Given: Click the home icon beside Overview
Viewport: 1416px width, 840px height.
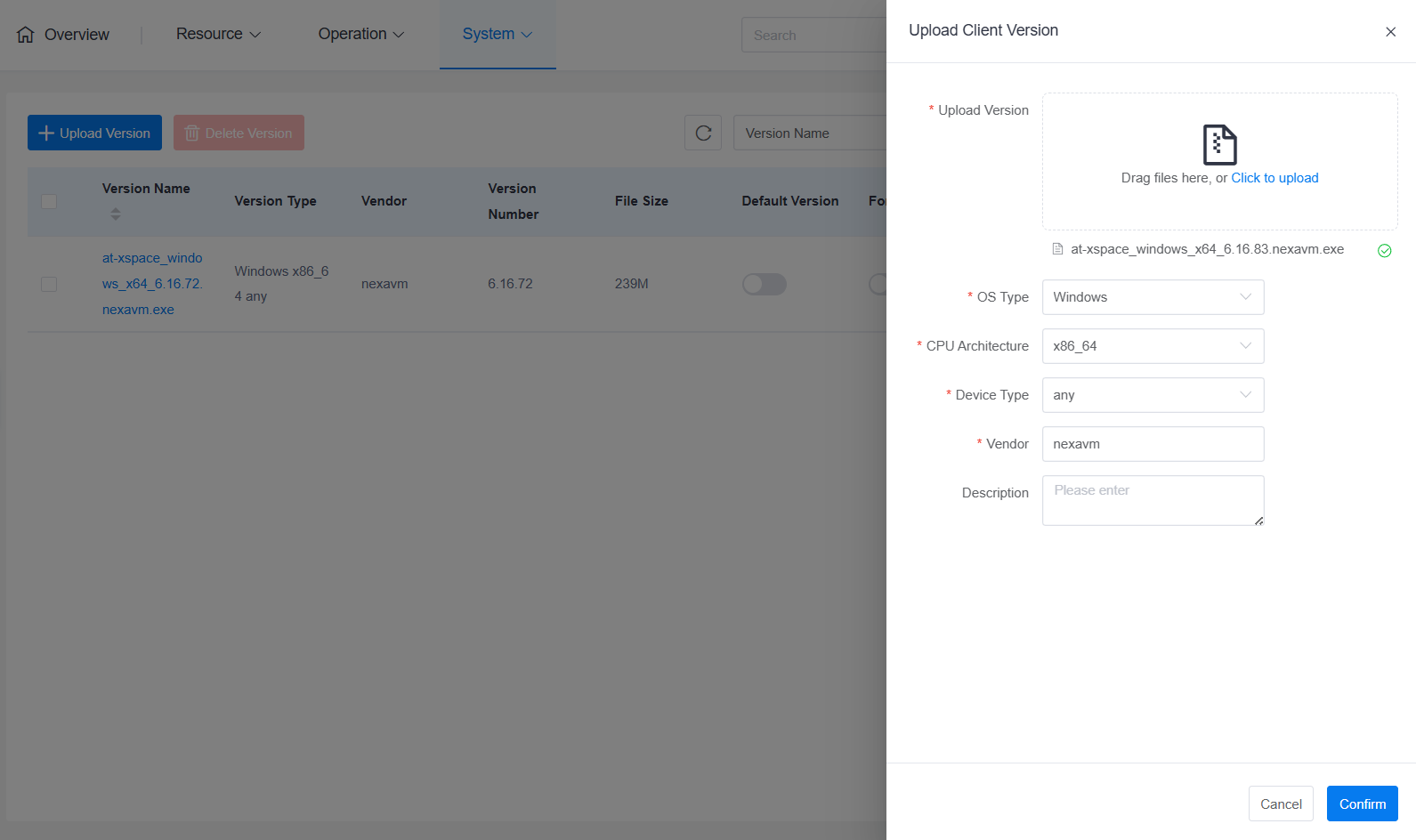Looking at the screenshot, I should 25,35.
